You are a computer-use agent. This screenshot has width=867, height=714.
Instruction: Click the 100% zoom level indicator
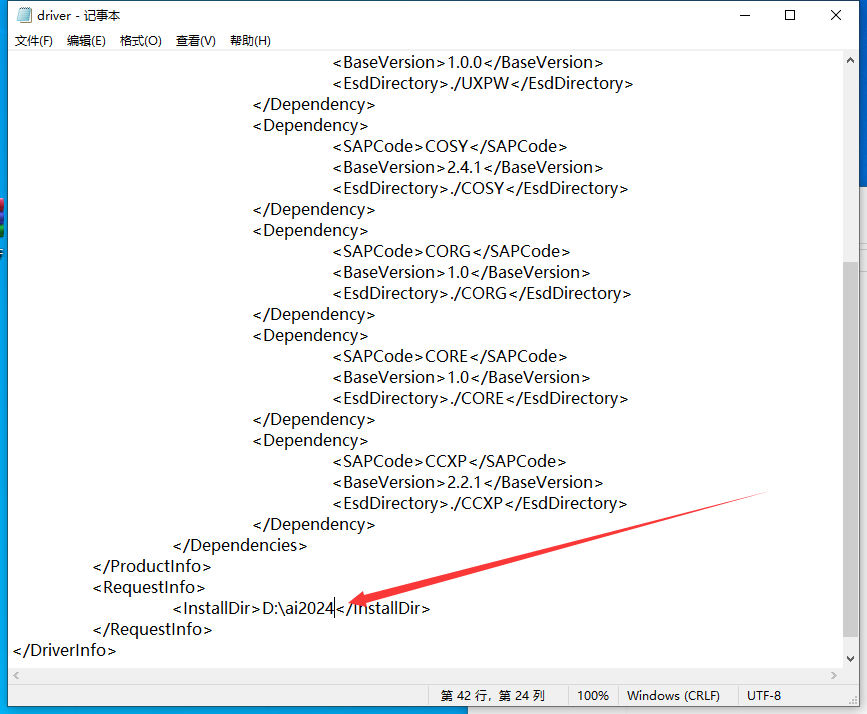[x=593, y=695]
